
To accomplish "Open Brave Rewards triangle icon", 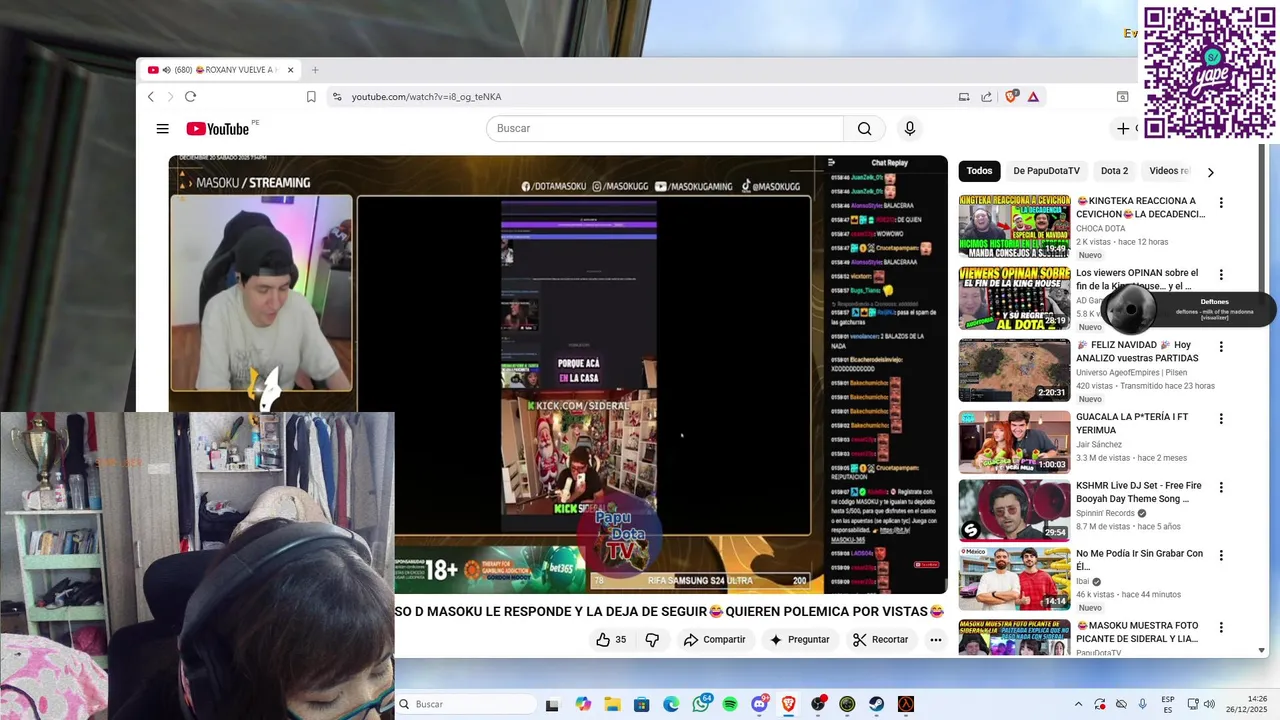I will click(x=1033, y=97).
